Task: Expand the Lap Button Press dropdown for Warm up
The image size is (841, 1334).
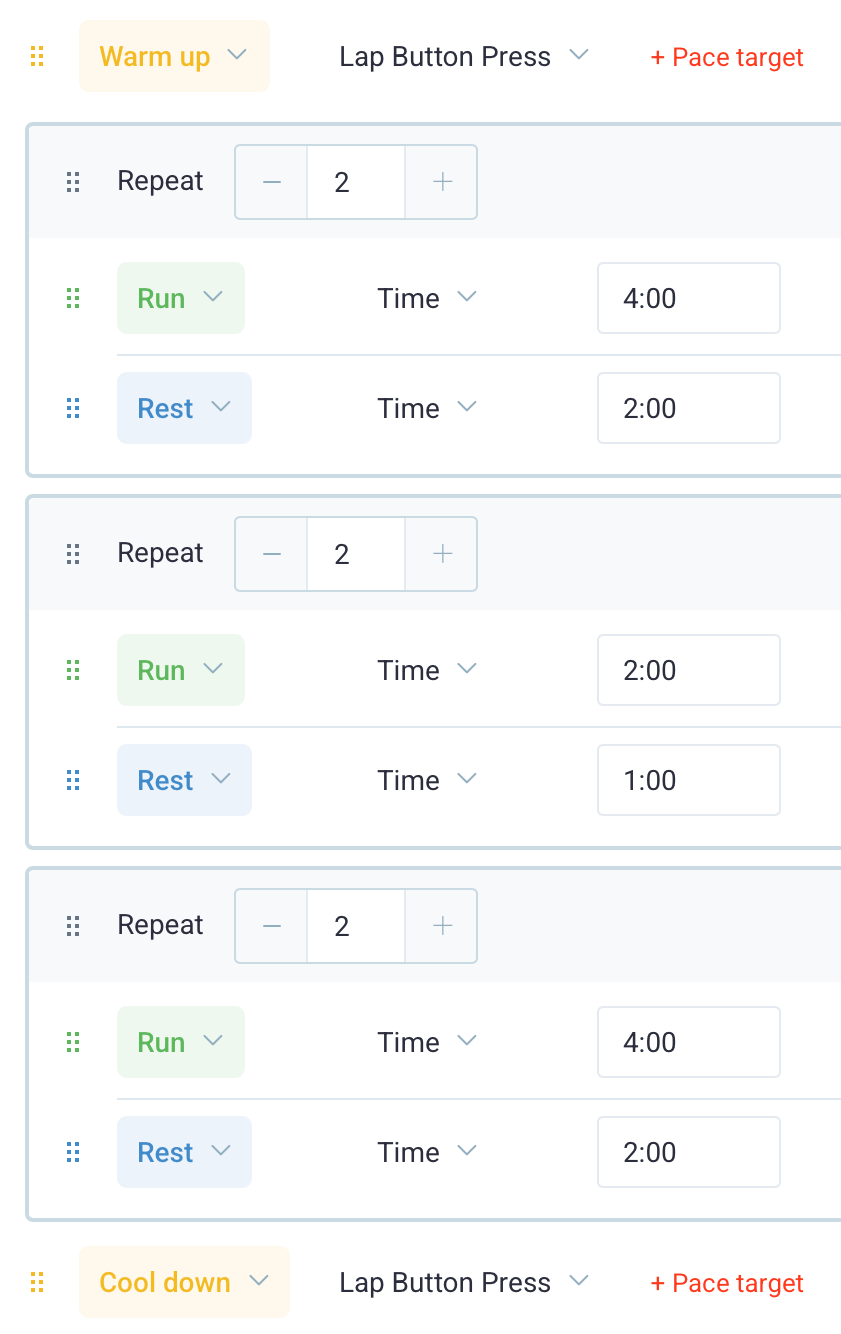Action: tap(463, 57)
